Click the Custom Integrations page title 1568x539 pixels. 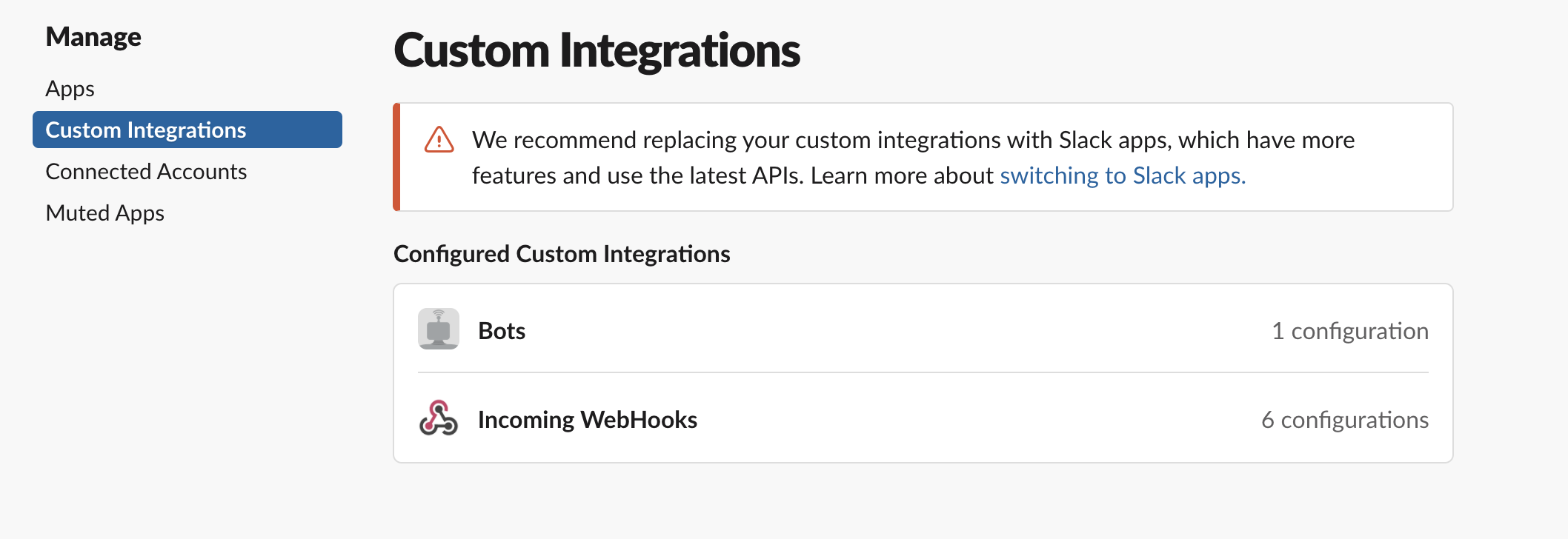(x=597, y=50)
